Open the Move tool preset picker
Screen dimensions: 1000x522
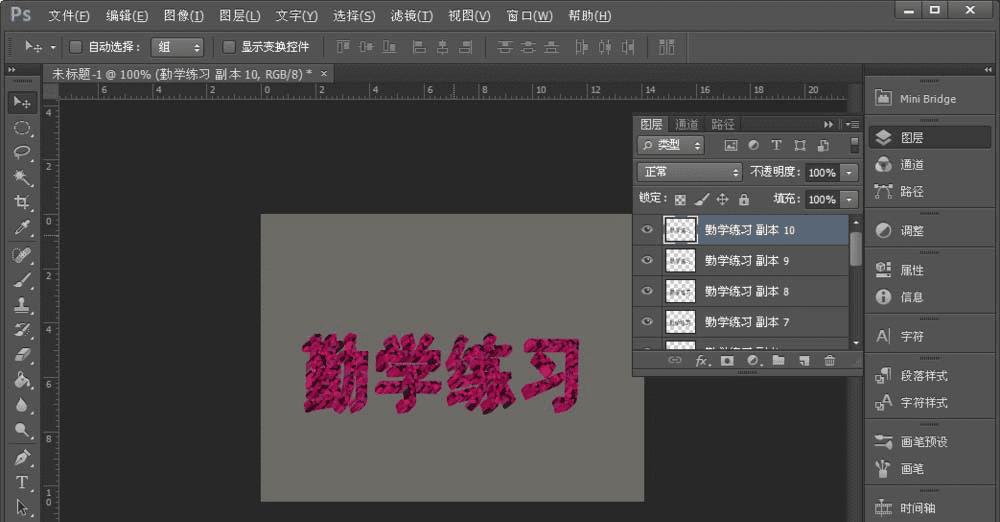point(53,47)
